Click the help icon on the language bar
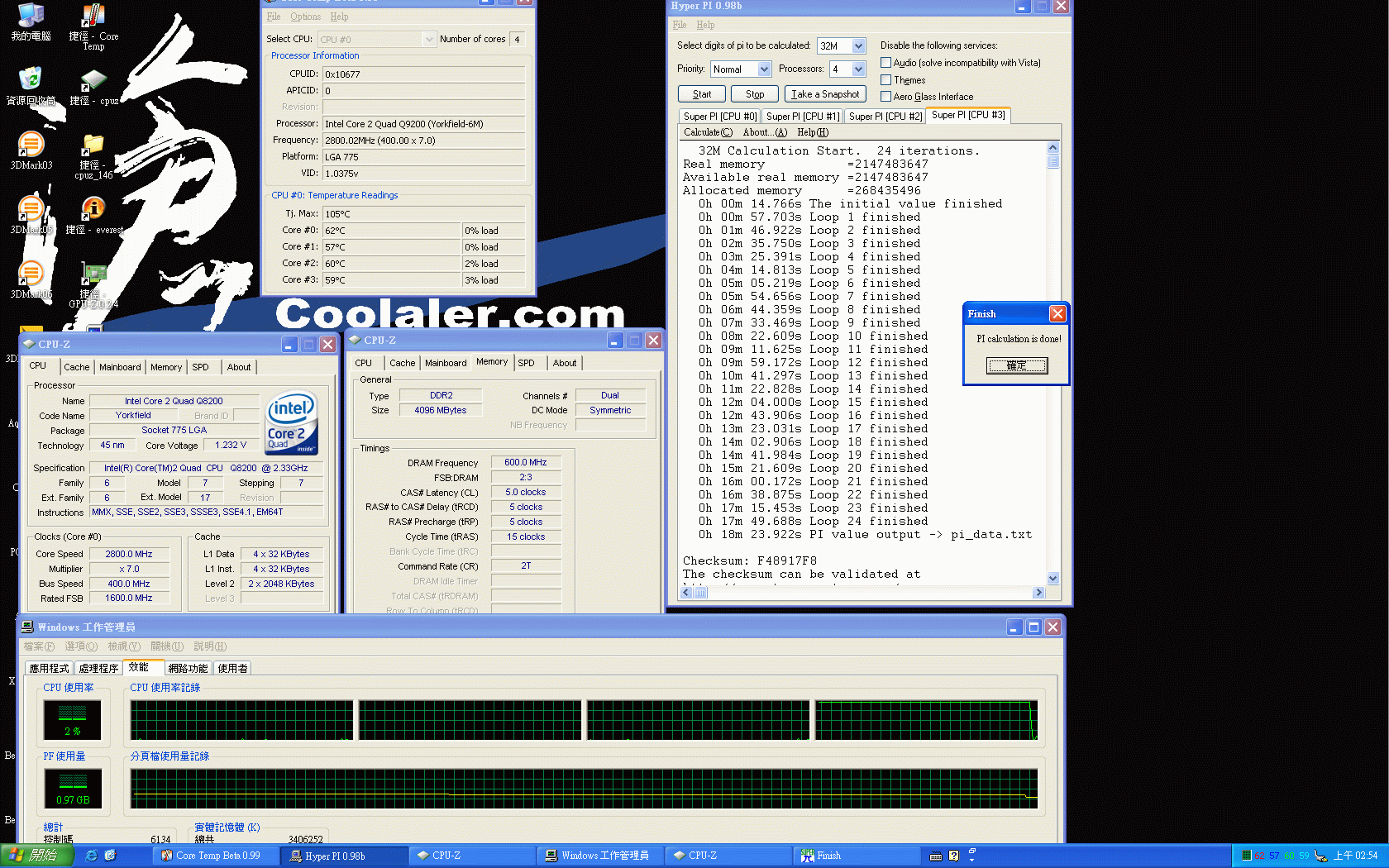Image resolution: width=1389 pixels, height=868 pixels. point(953,856)
